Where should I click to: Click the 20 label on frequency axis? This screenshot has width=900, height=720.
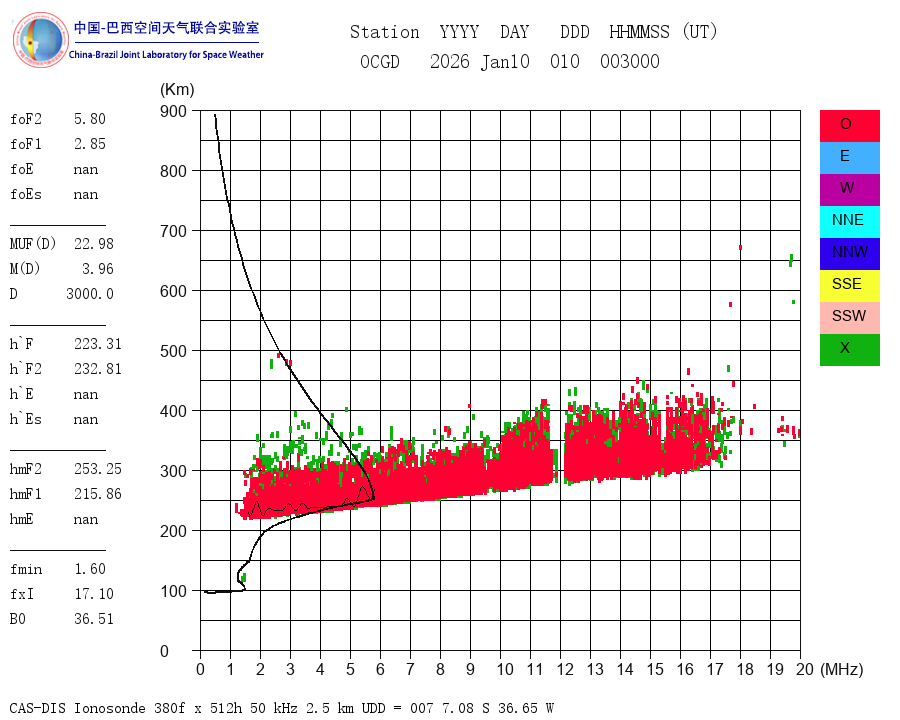(x=805, y=669)
